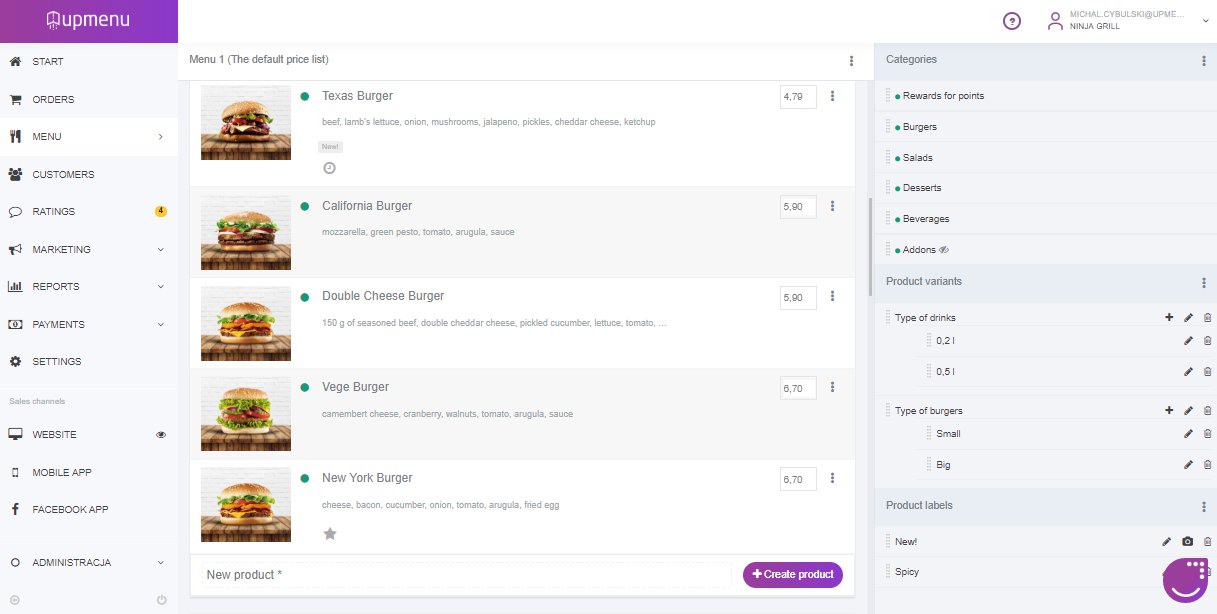Expand the Marketing sidebar section
This screenshot has height=614, width=1217.
click(160, 250)
